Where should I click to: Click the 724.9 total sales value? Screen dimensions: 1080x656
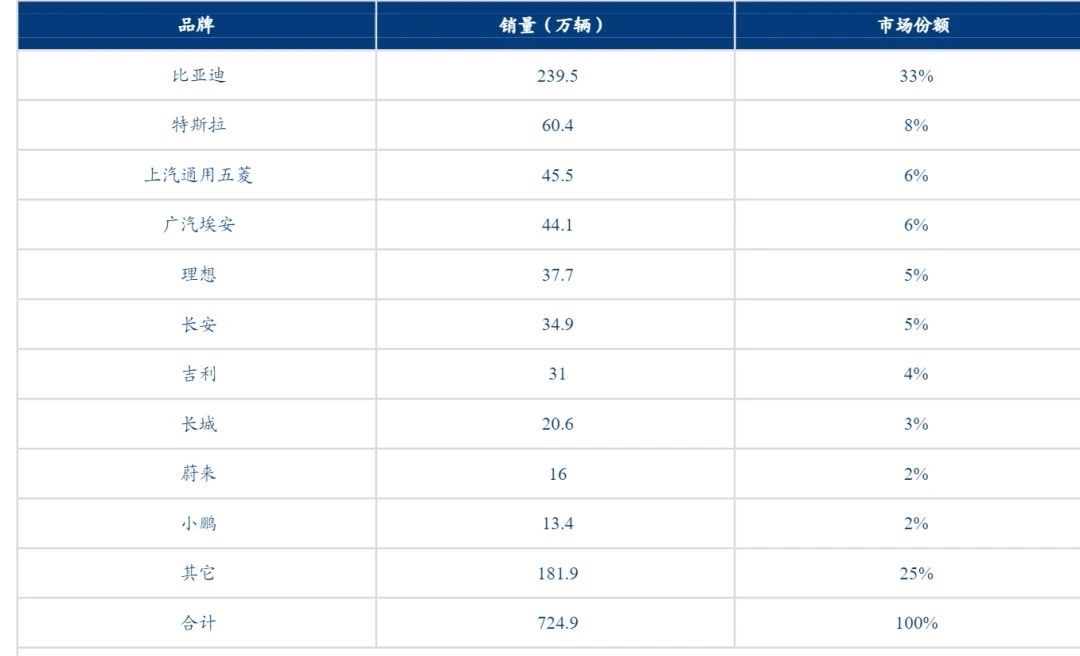pos(557,623)
